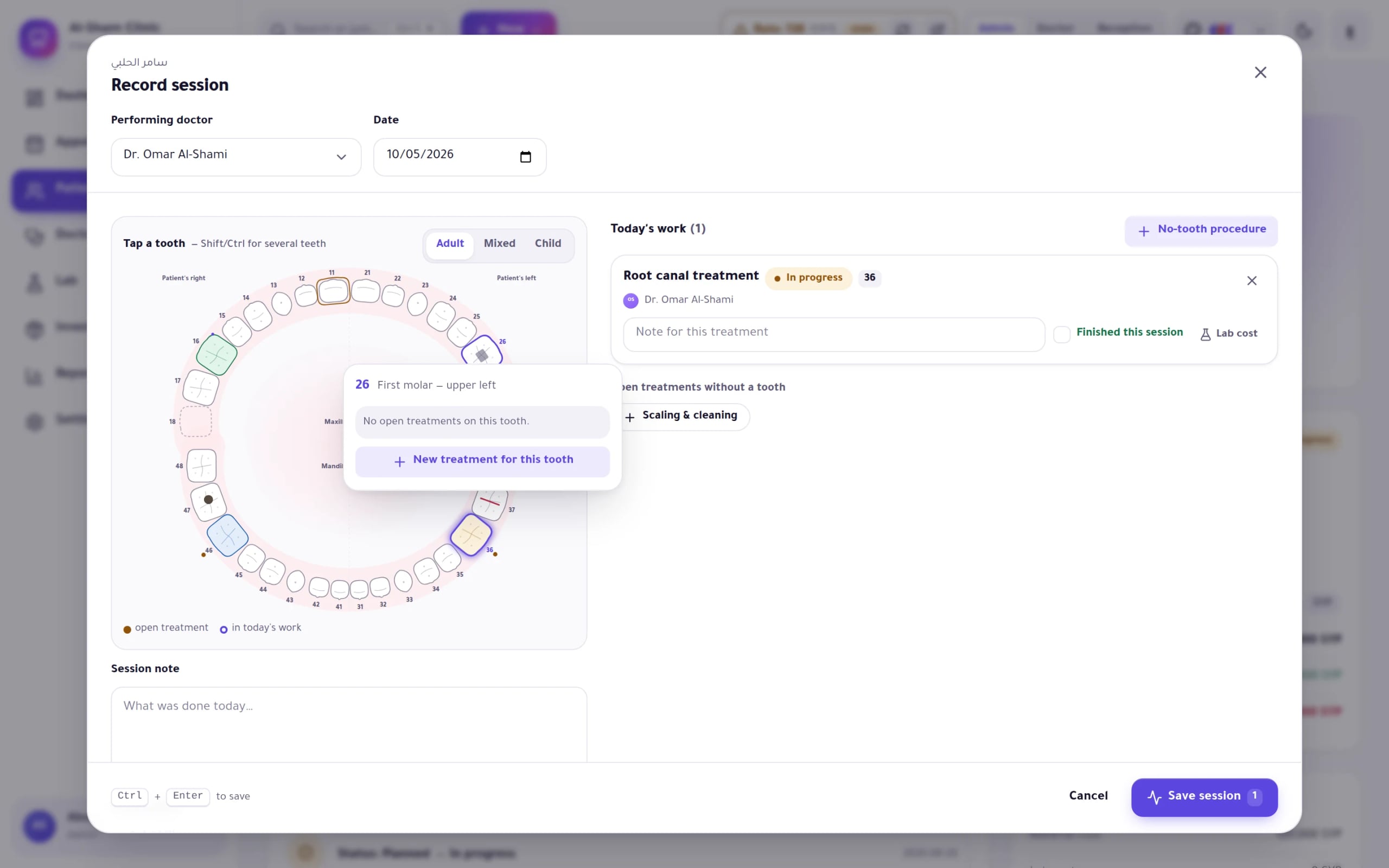Switch chart to Mixed dentition
The image size is (1389, 868).
499,244
